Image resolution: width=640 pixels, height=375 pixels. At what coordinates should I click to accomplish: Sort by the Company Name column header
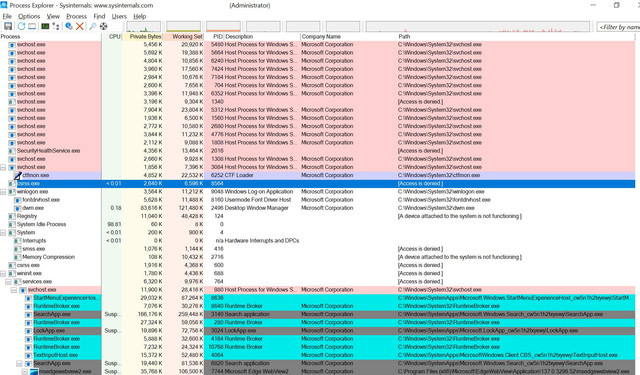(x=349, y=37)
